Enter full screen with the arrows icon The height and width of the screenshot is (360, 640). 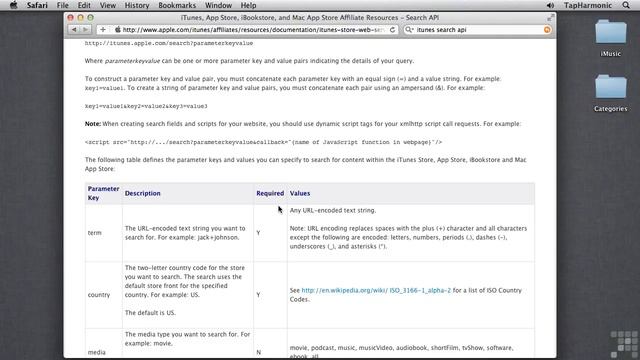tap(551, 18)
